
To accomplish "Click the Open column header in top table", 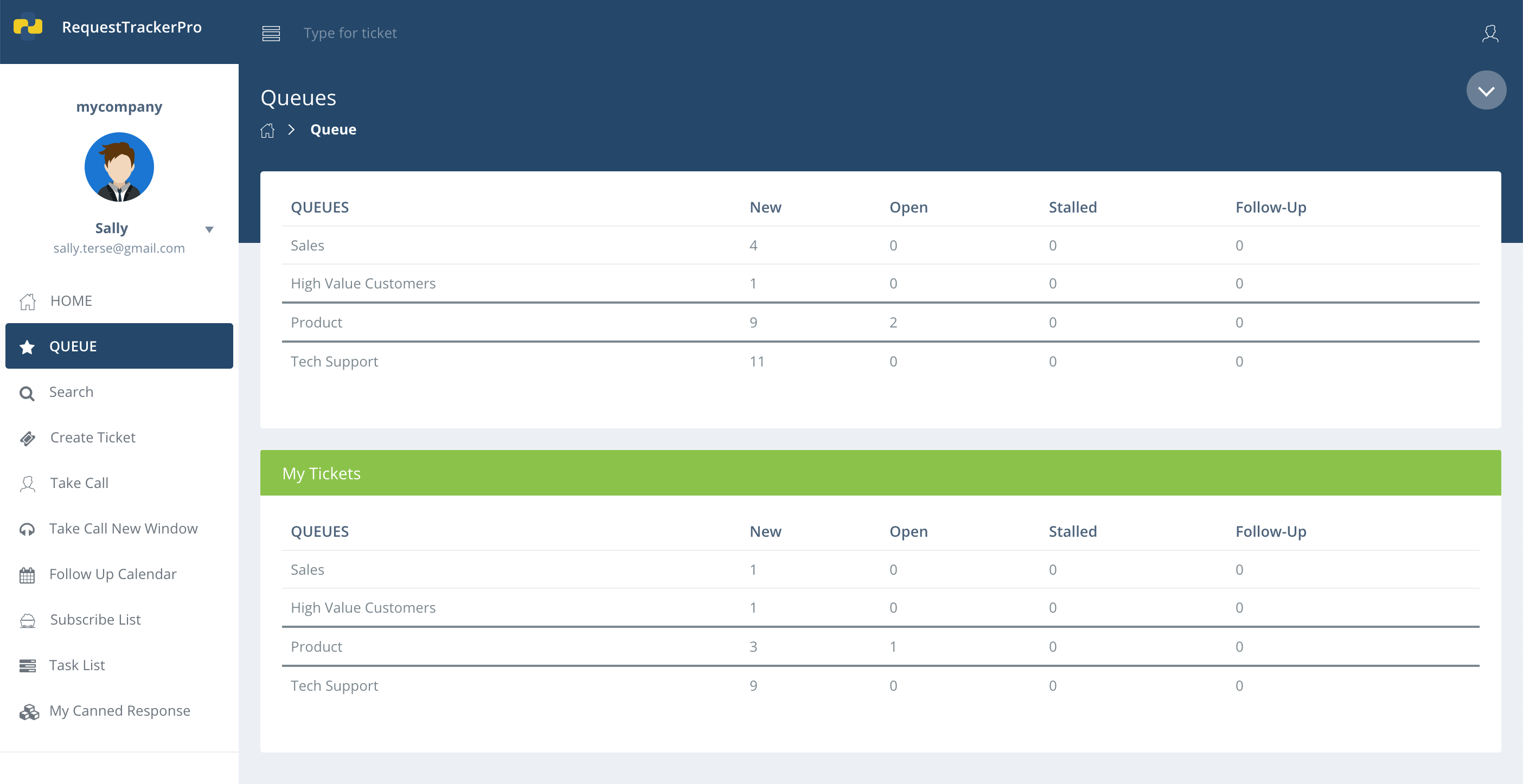I will click(908, 207).
